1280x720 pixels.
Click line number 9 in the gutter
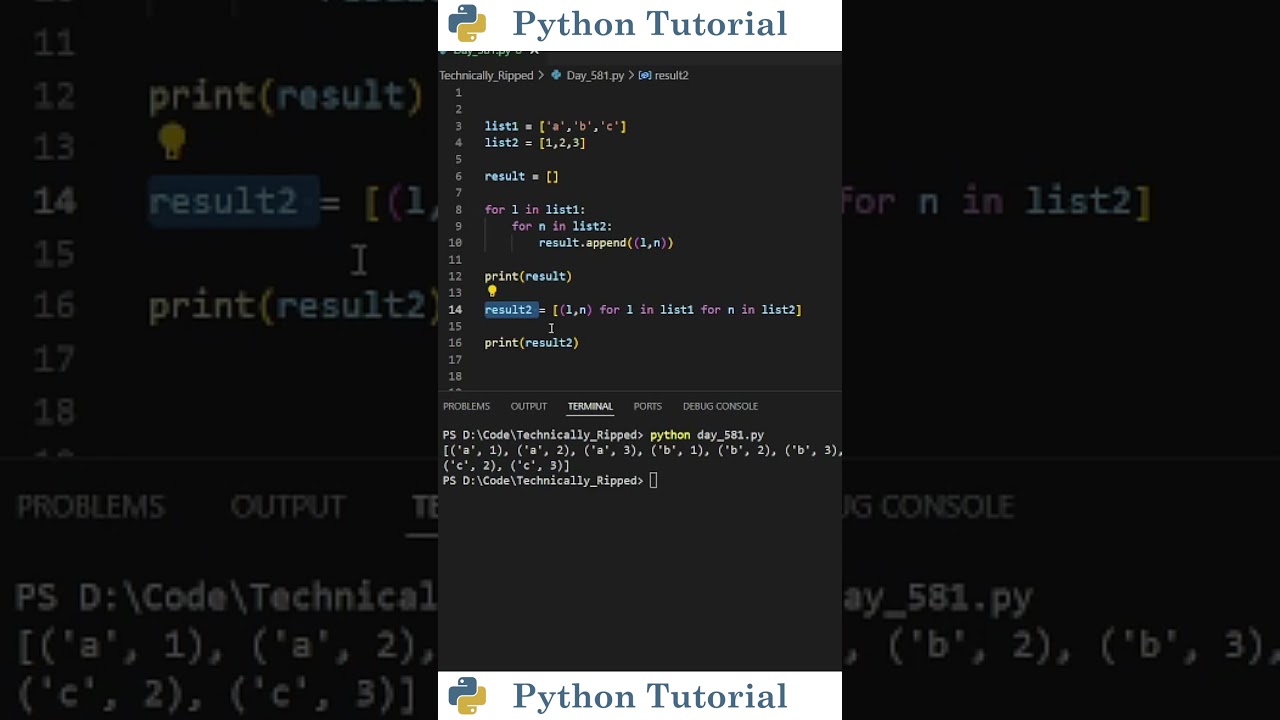coord(458,226)
